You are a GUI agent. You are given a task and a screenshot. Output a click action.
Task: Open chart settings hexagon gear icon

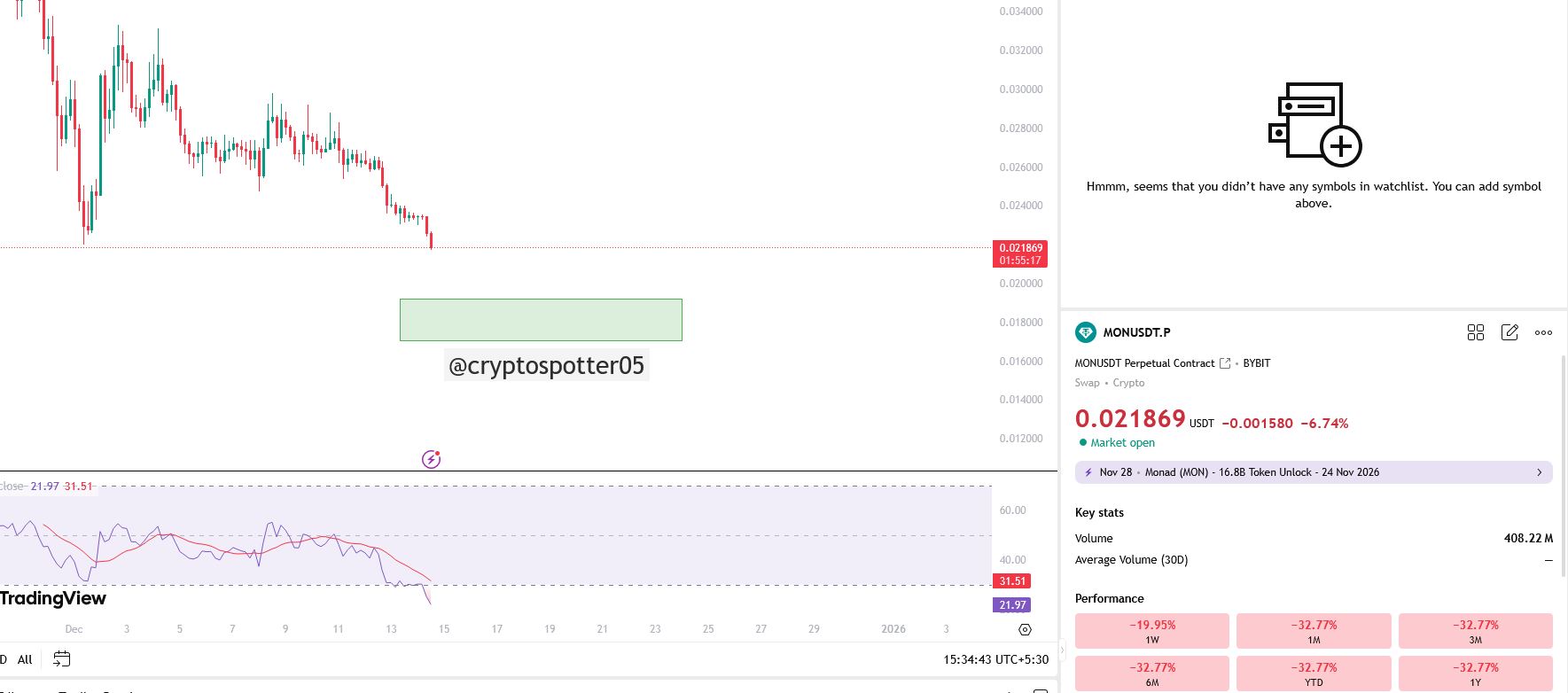[1025, 629]
